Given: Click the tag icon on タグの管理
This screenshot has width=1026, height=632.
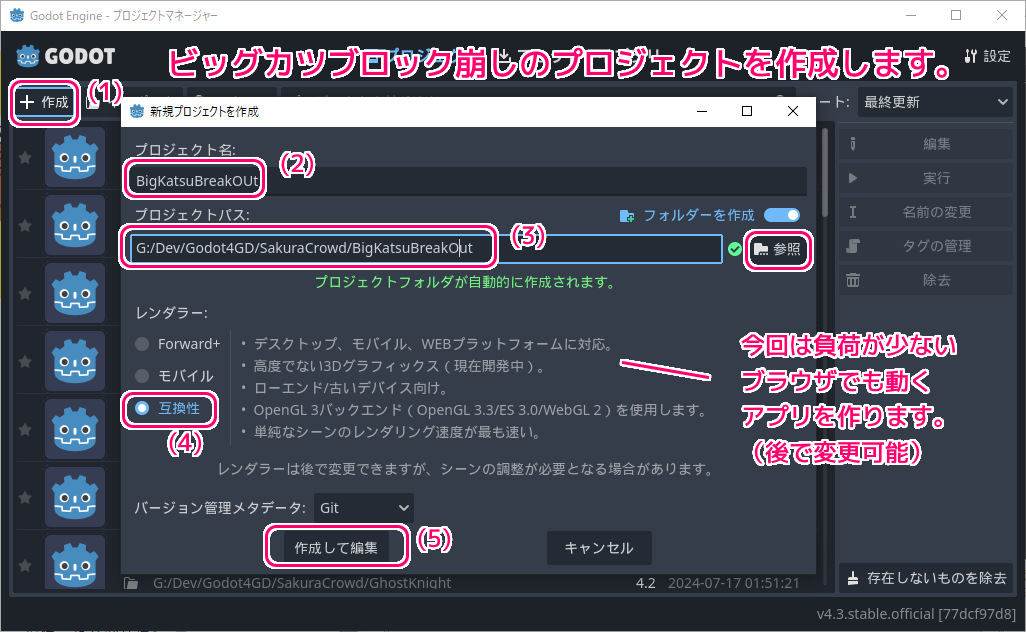Looking at the screenshot, I should click(x=853, y=246).
